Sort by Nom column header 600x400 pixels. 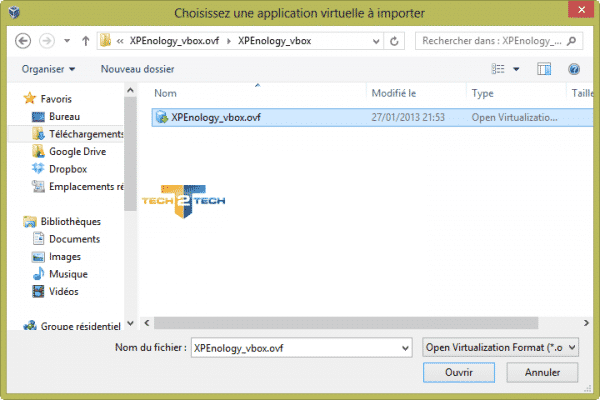point(165,93)
